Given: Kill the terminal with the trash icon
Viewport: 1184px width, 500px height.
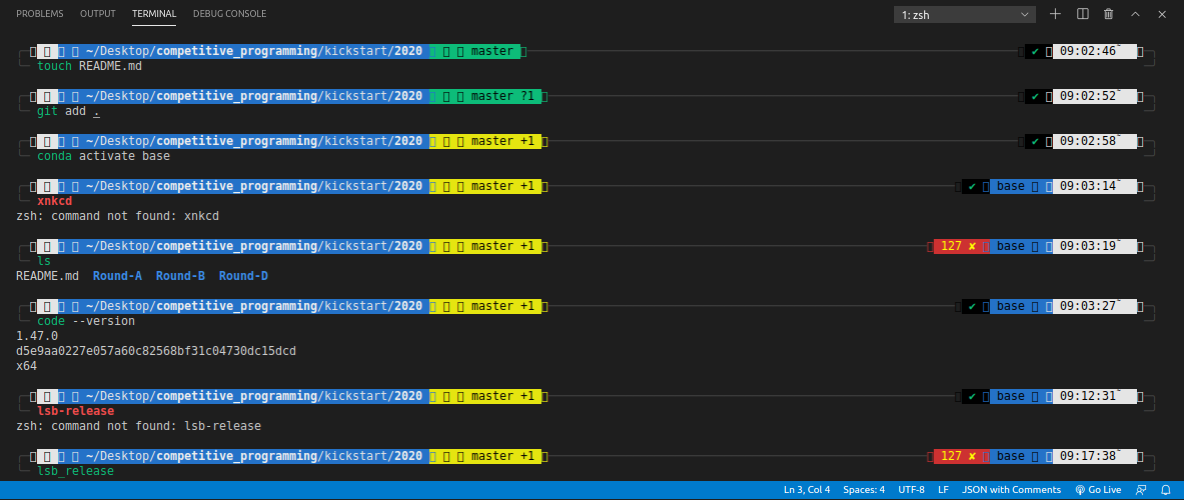Looking at the screenshot, I should (1108, 14).
